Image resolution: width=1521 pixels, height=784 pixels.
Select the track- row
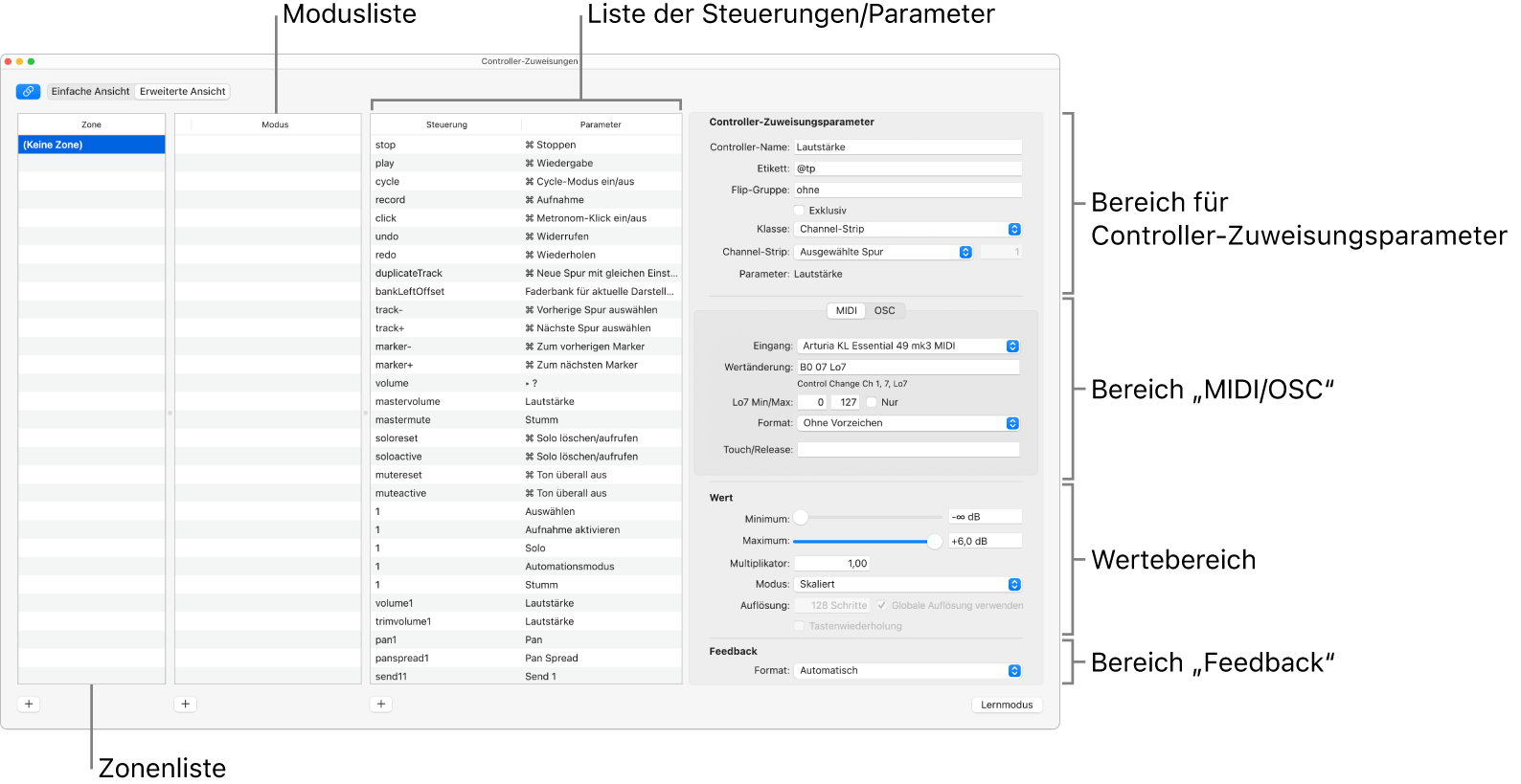pyautogui.click(x=526, y=310)
